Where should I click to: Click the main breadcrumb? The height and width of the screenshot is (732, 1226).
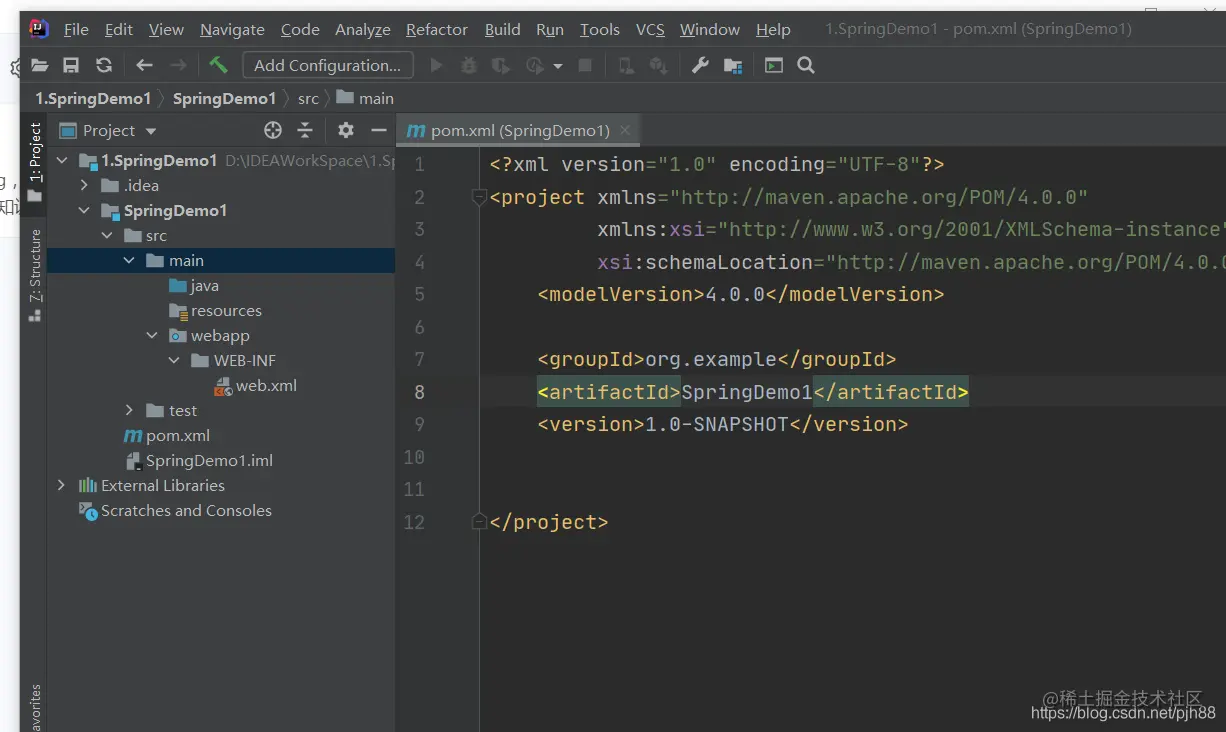[366, 98]
